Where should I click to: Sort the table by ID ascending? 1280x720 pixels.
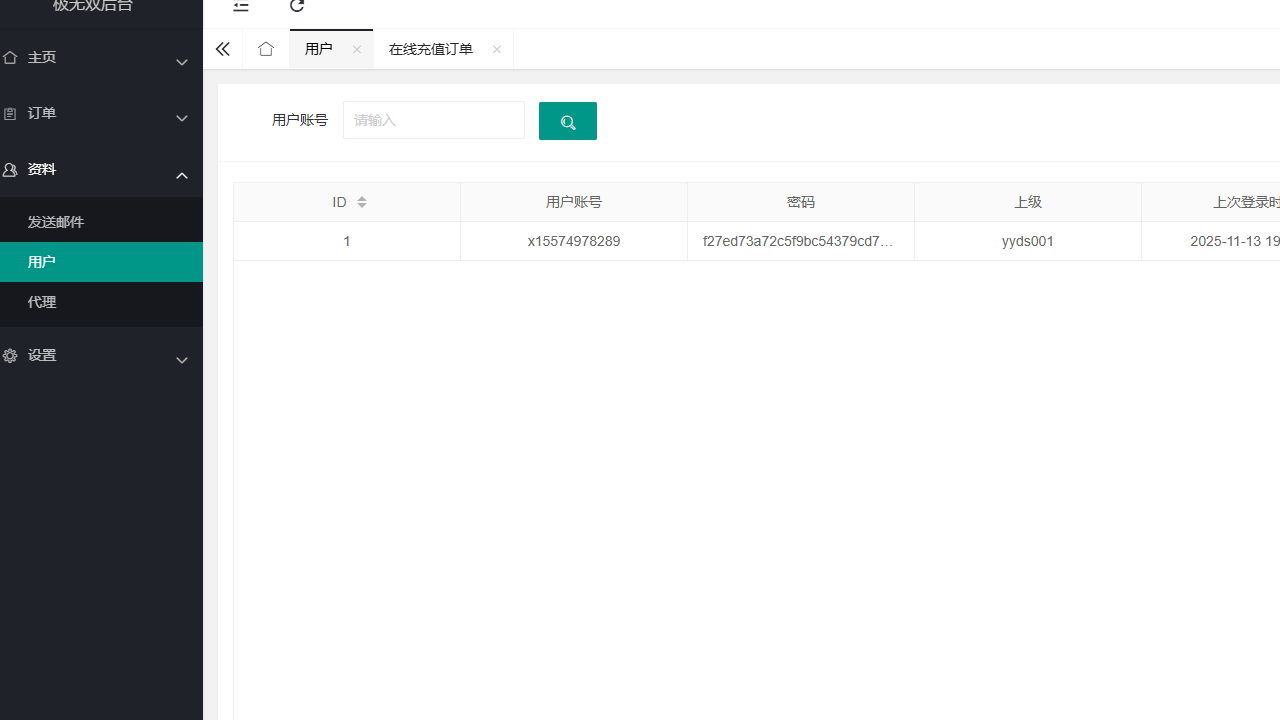click(x=361, y=197)
